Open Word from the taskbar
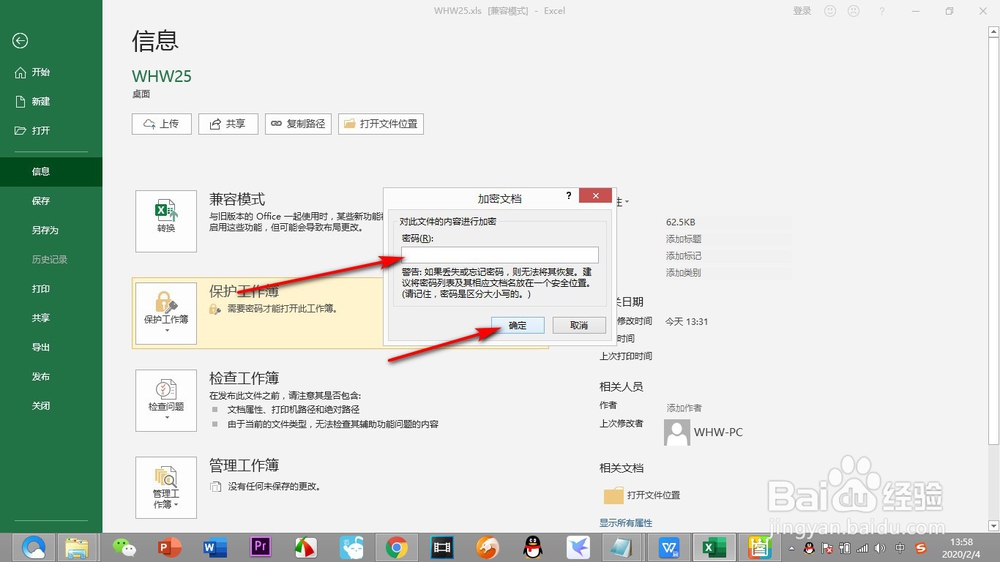The height and width of the screenshot is (562, 1000). pos(215,547)
